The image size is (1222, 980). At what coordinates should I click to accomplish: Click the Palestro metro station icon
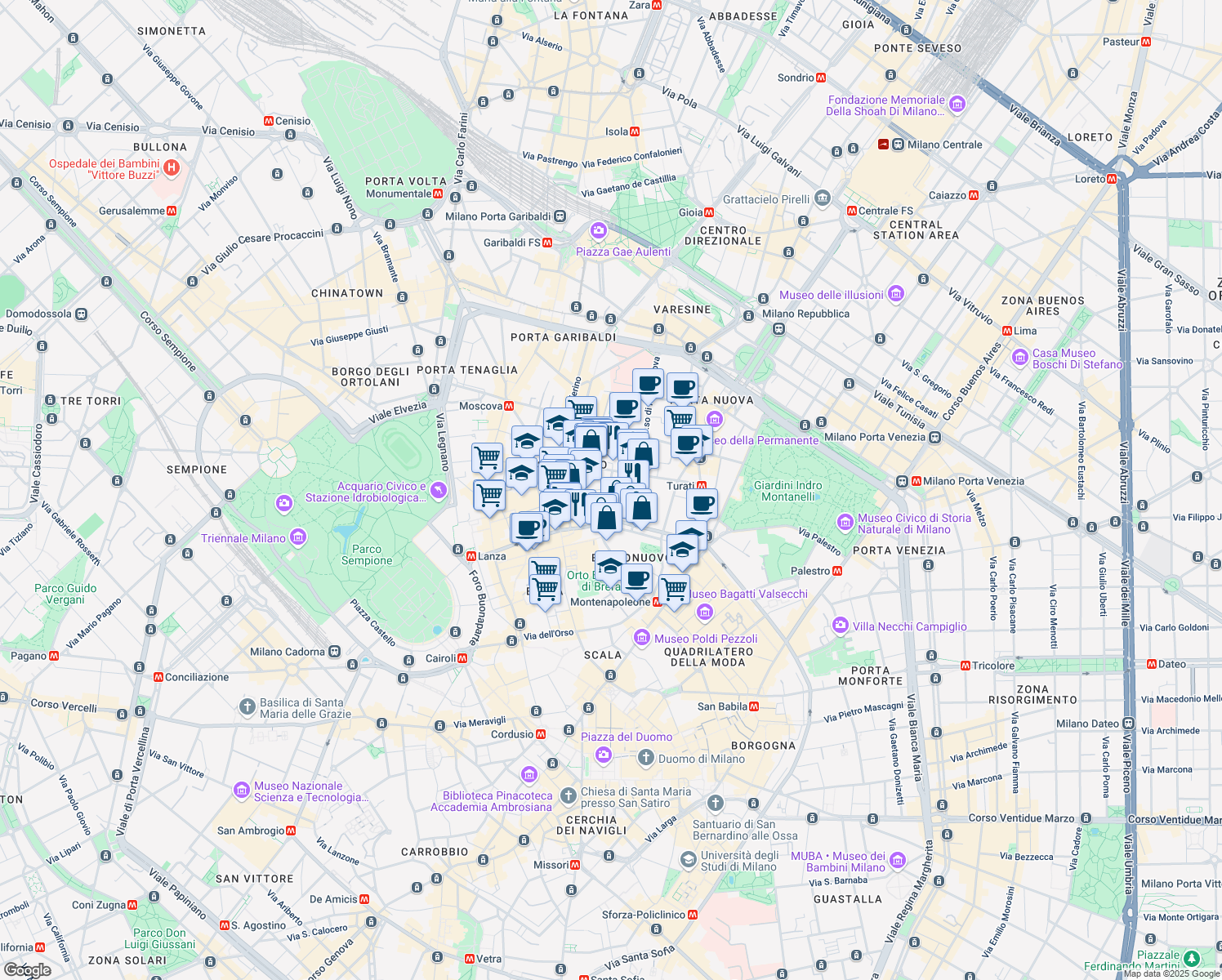pos(837,571)
